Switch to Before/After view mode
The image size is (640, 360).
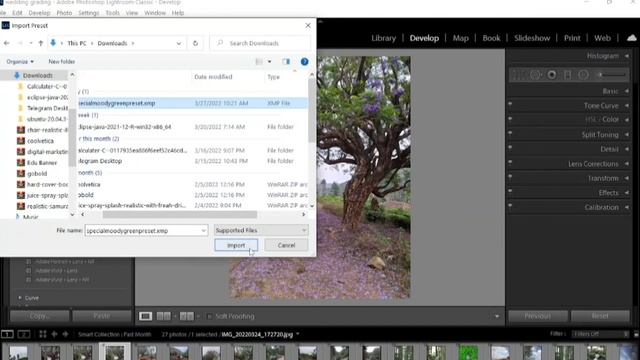[187, 316]
